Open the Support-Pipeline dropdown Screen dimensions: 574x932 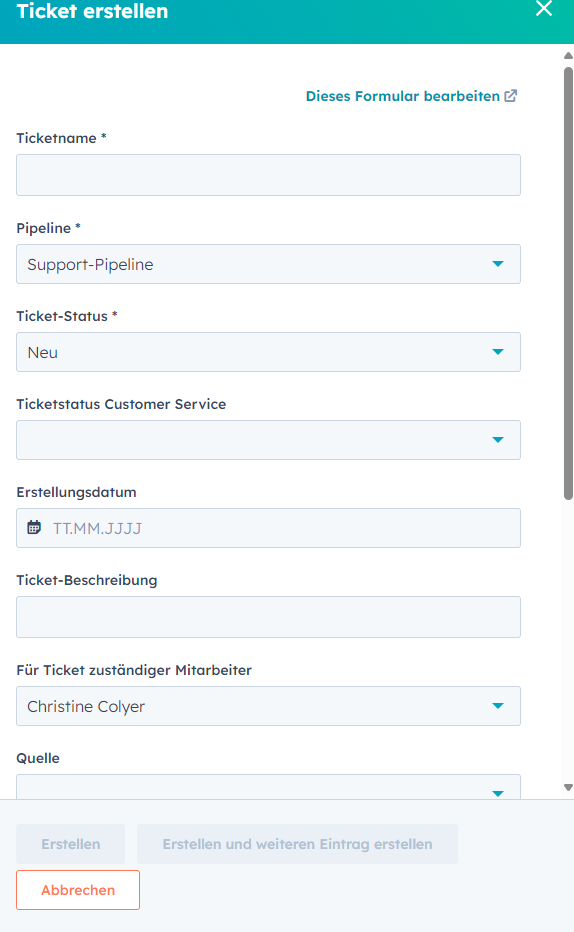(269, 264)
